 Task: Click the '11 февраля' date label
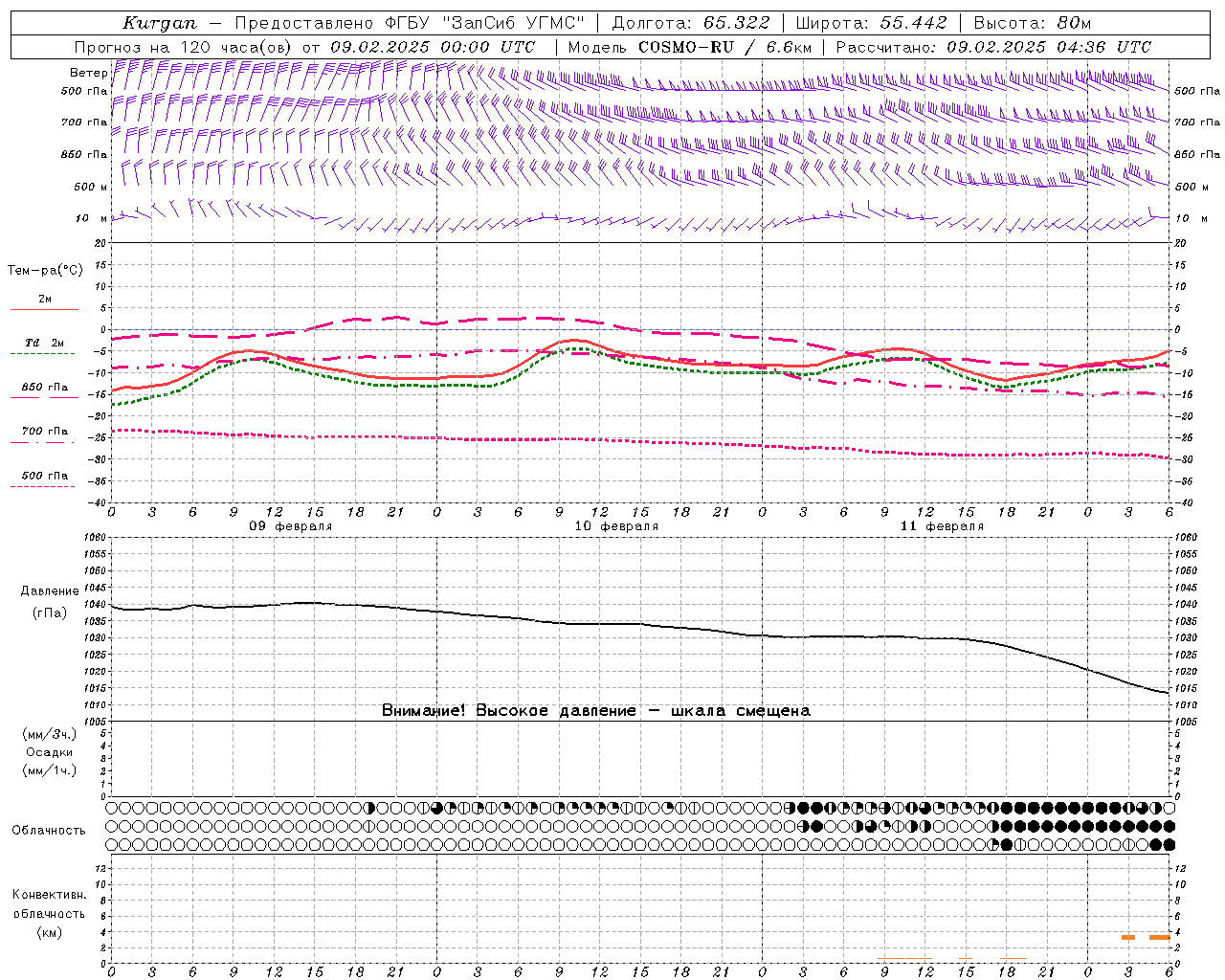pos(942,526)
